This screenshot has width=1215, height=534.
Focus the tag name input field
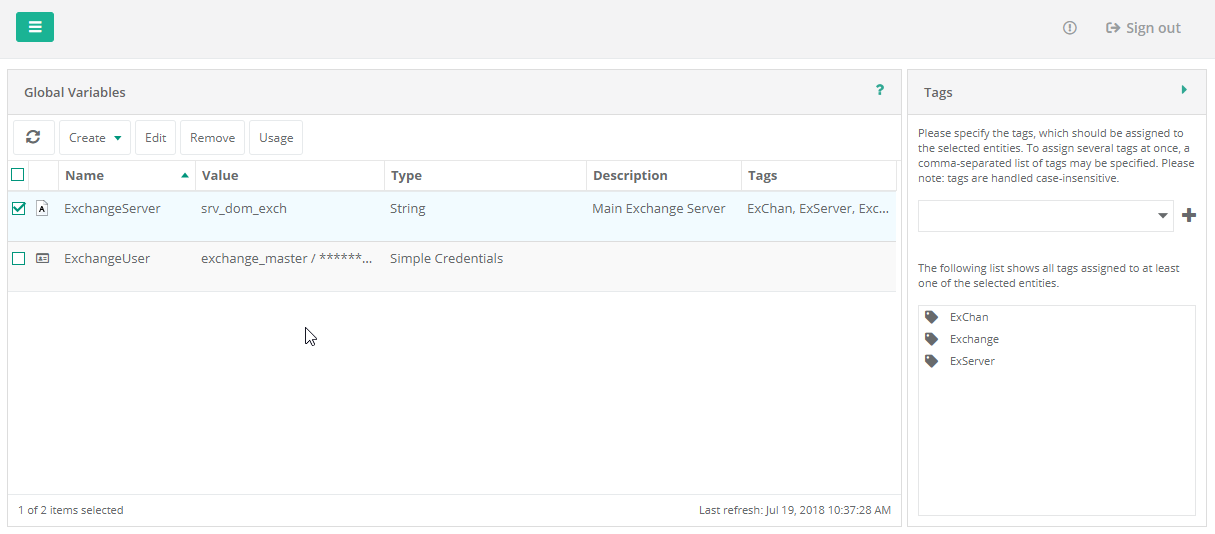pos(1036,216)
